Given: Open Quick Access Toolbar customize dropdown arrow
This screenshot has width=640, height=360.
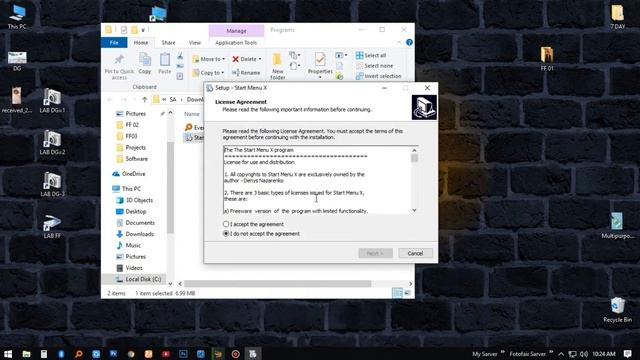Looking at the screenshot, I should click(x=143, y=30).
